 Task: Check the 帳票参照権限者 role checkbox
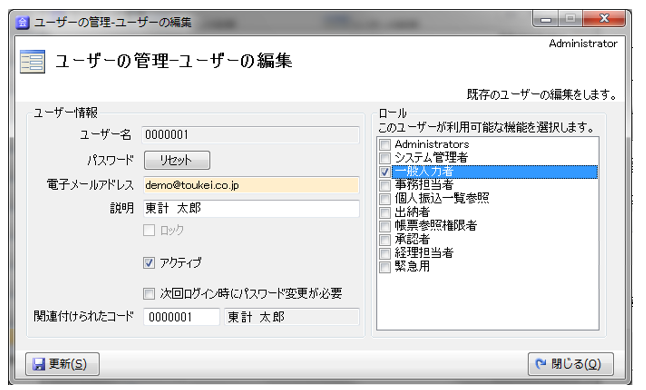385,226
